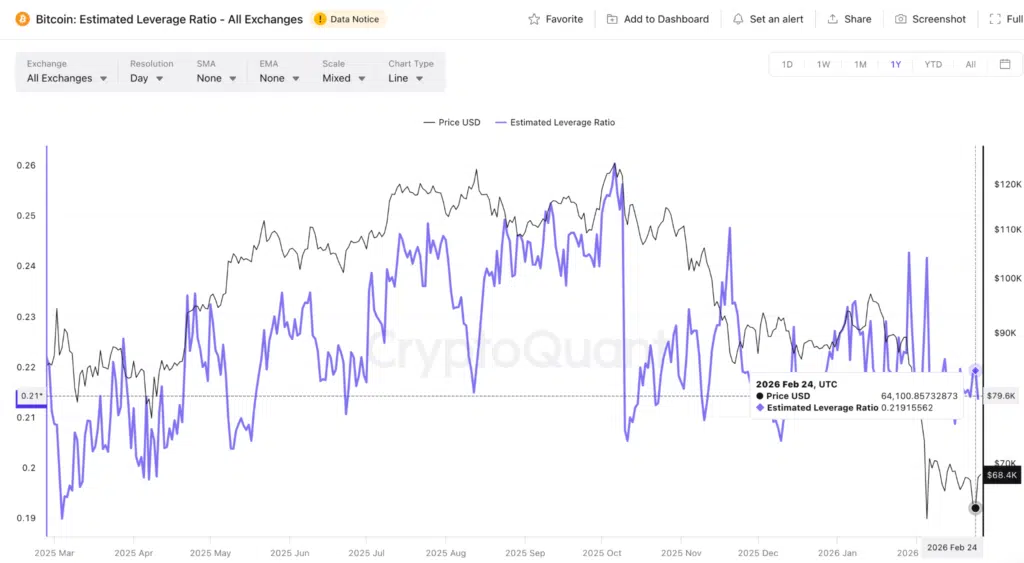Click the Scale Mixed selector

click(344, 78)
